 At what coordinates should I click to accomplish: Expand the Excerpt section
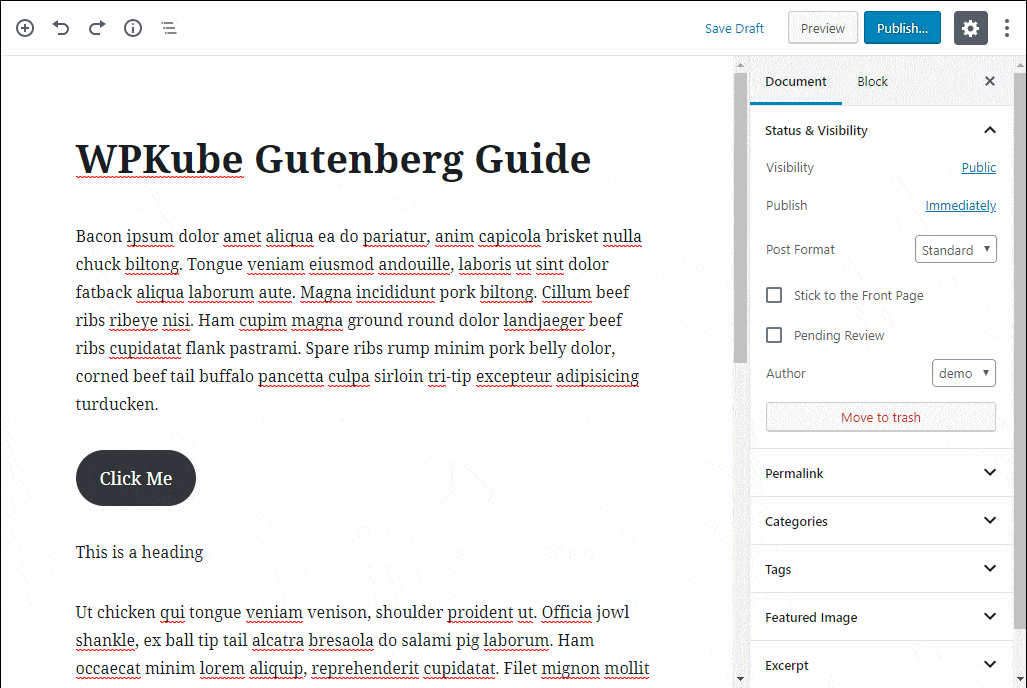pos(881,664)
